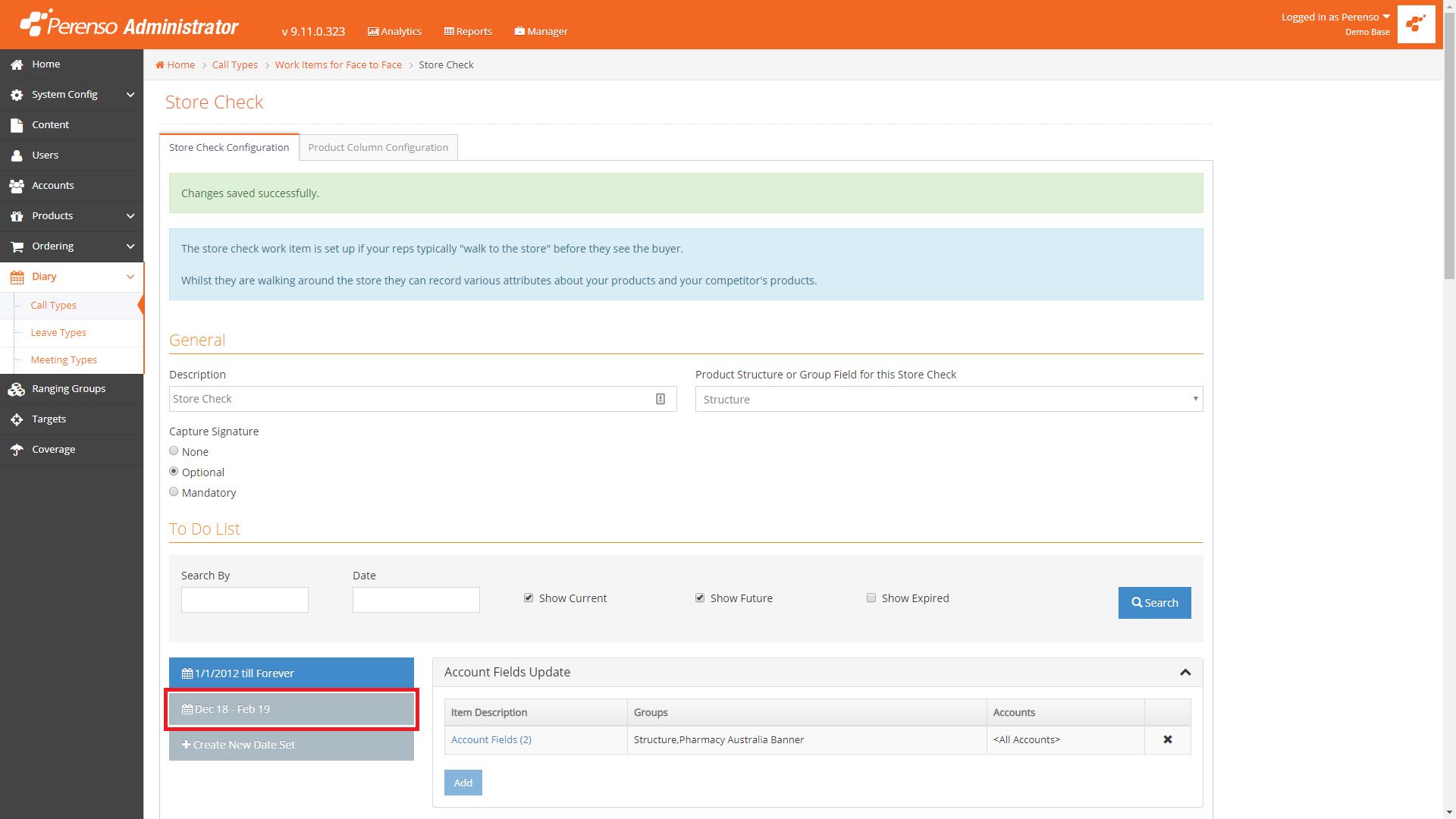Screen dimensions: 1456x819
Task: Click the Ranging Groups cubes icon
Action: (x=17, y=389)
